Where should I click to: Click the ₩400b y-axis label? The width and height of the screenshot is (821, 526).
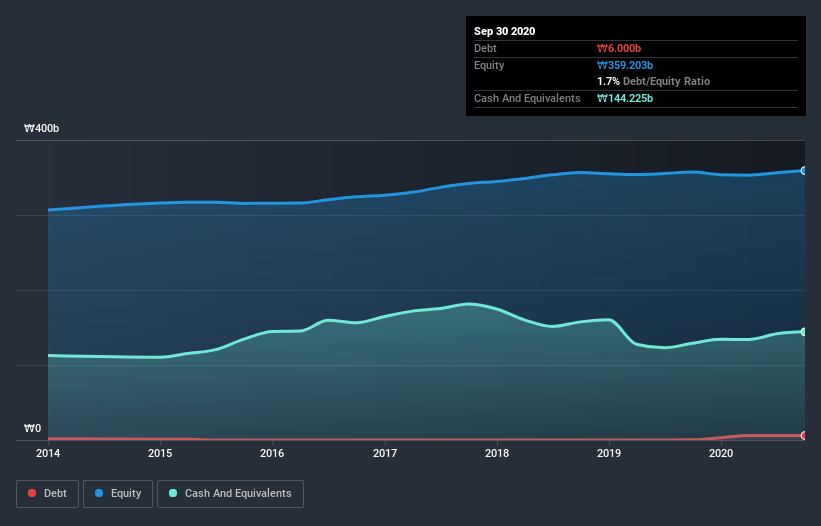(x=41, y=128)
